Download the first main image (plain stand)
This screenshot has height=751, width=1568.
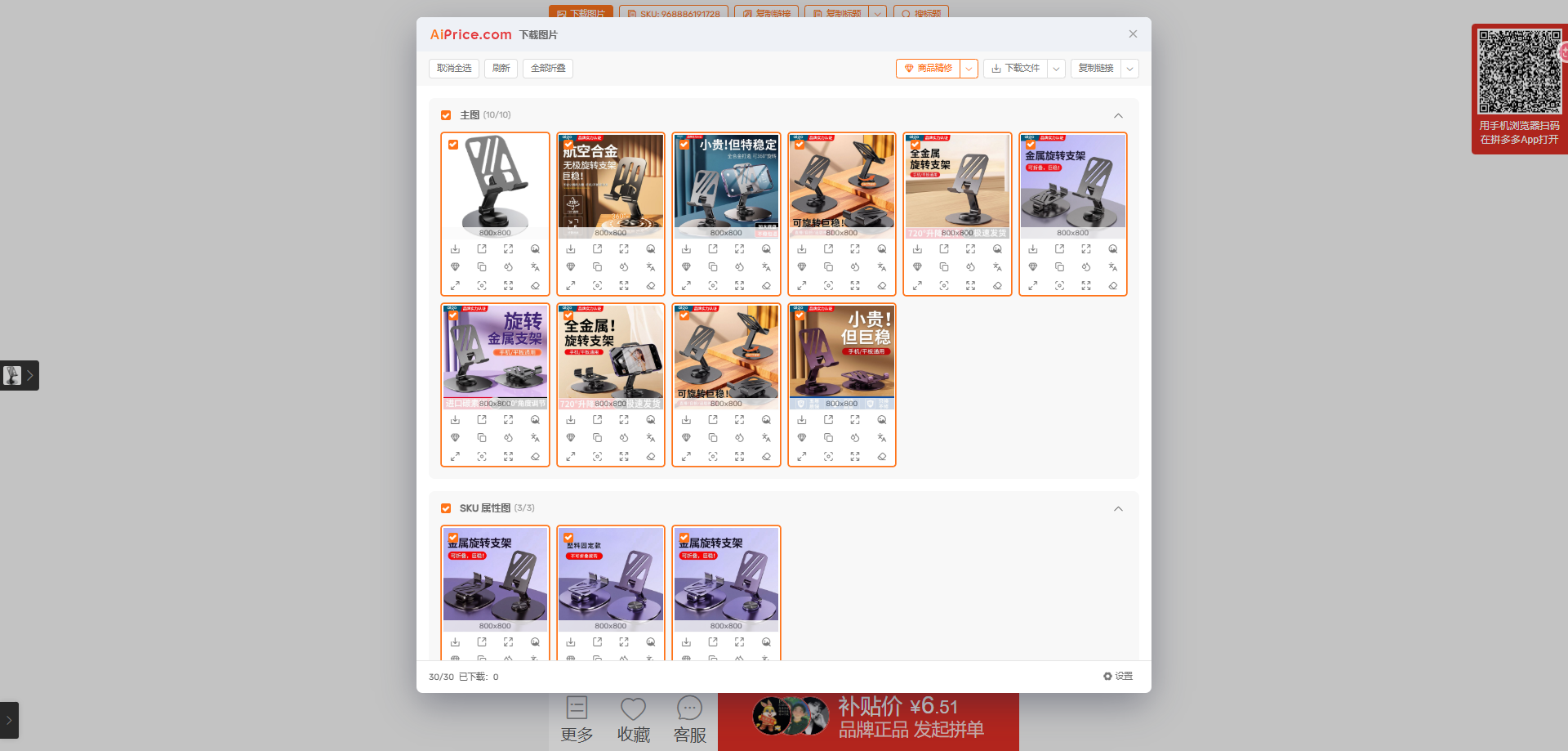point(455,249)
